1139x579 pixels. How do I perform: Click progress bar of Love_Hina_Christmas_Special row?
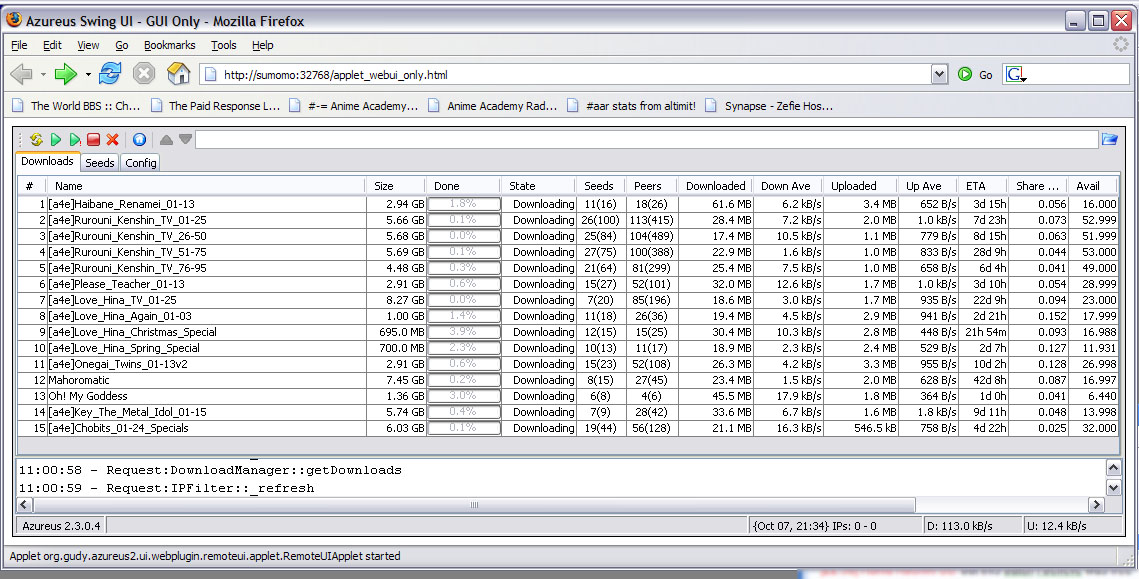point(463,332)
